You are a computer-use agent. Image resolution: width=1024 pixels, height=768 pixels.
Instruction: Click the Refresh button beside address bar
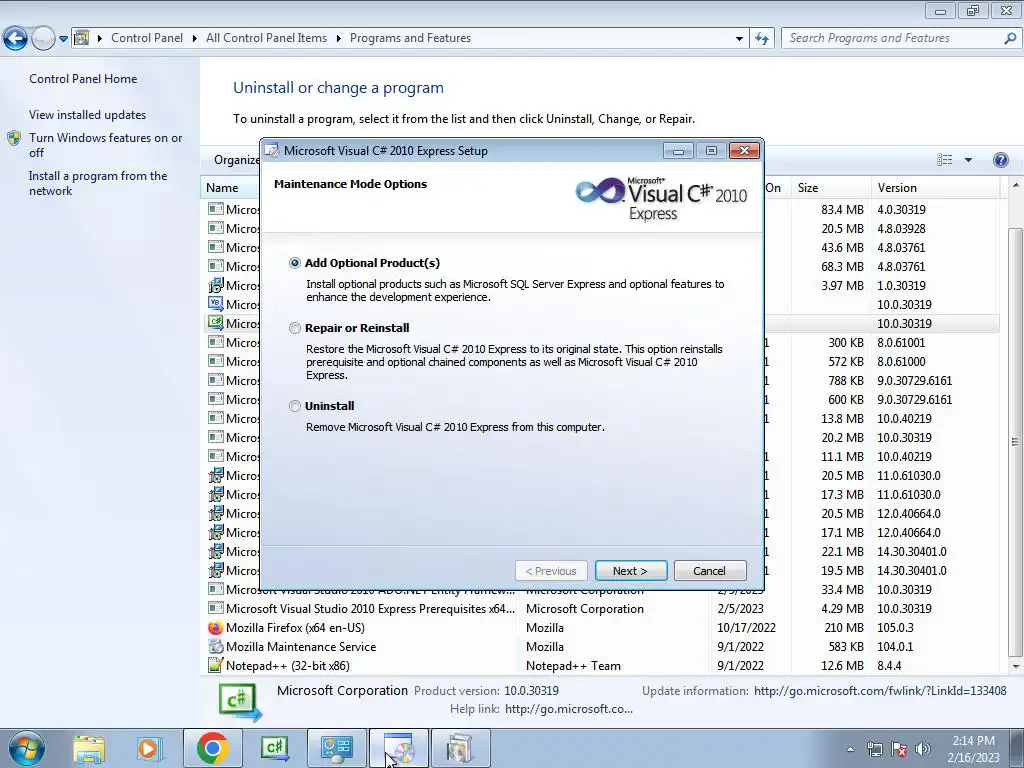point(761,39)
